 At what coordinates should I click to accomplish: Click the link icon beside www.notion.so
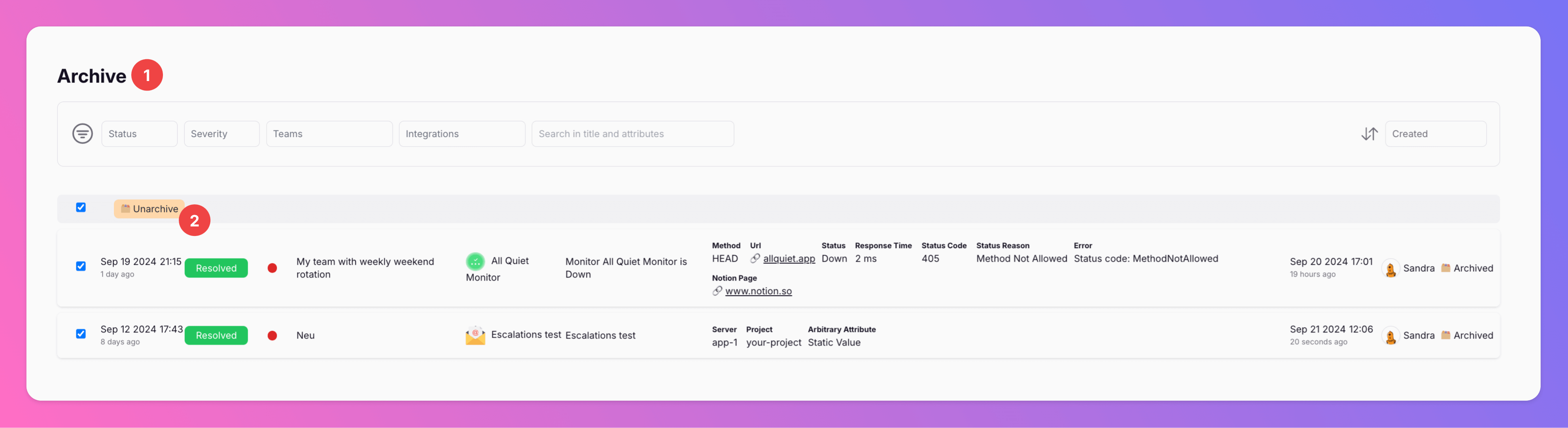[717, 291]
